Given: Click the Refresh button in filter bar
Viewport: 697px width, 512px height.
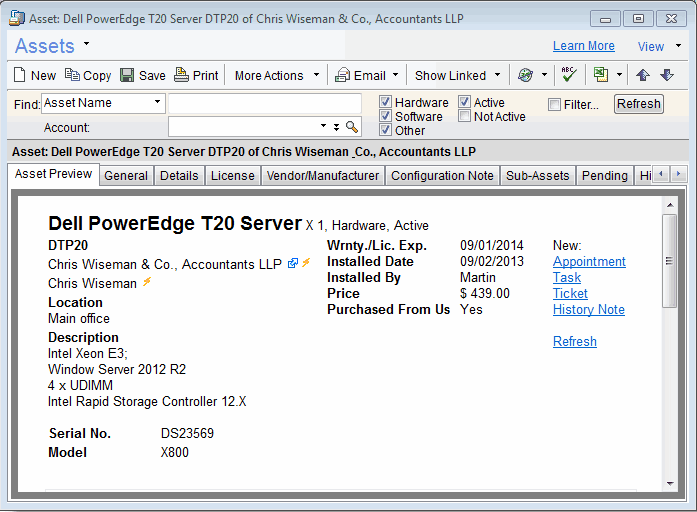Looking at the screenshot, I should tap(639, 104).
